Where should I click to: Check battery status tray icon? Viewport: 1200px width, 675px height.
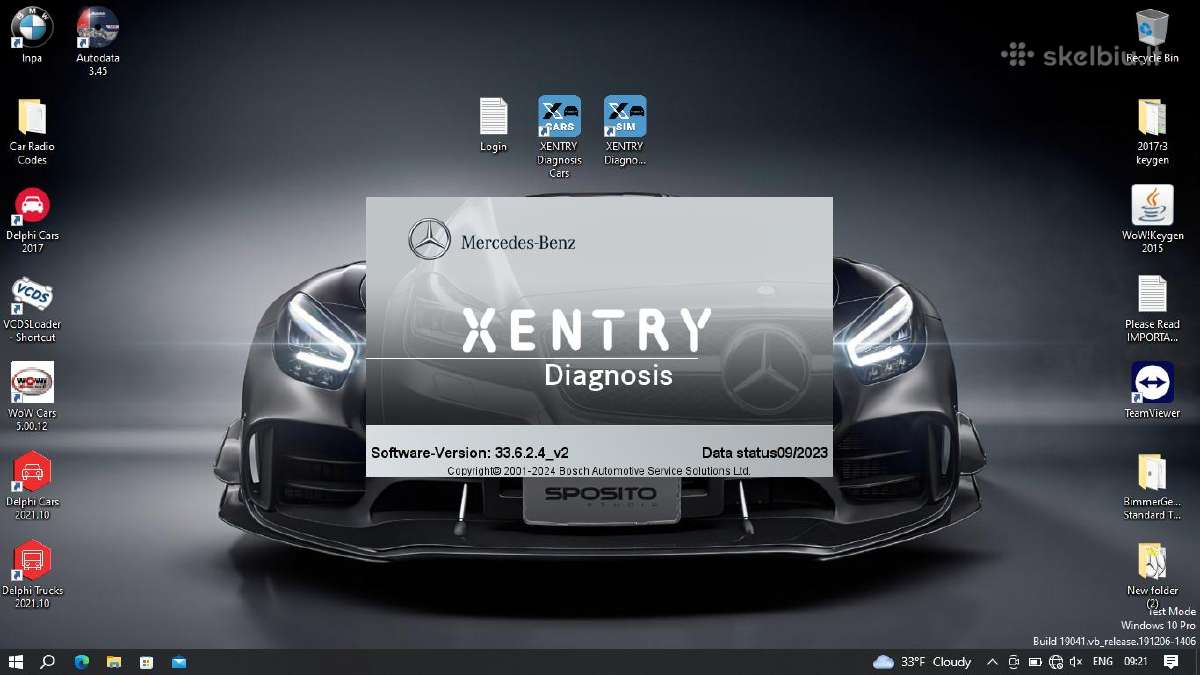tap(1034, 662)
